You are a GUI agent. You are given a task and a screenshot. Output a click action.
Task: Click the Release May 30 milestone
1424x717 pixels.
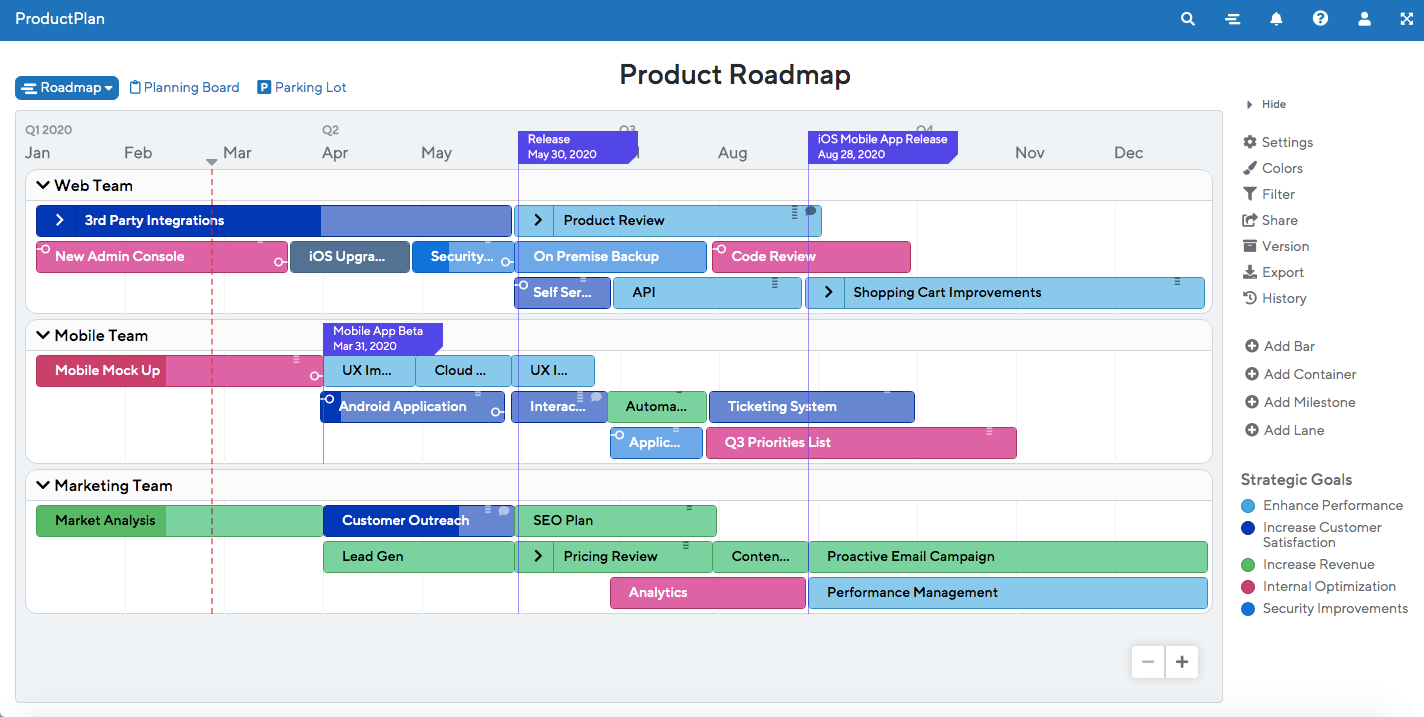coord(578,147)
